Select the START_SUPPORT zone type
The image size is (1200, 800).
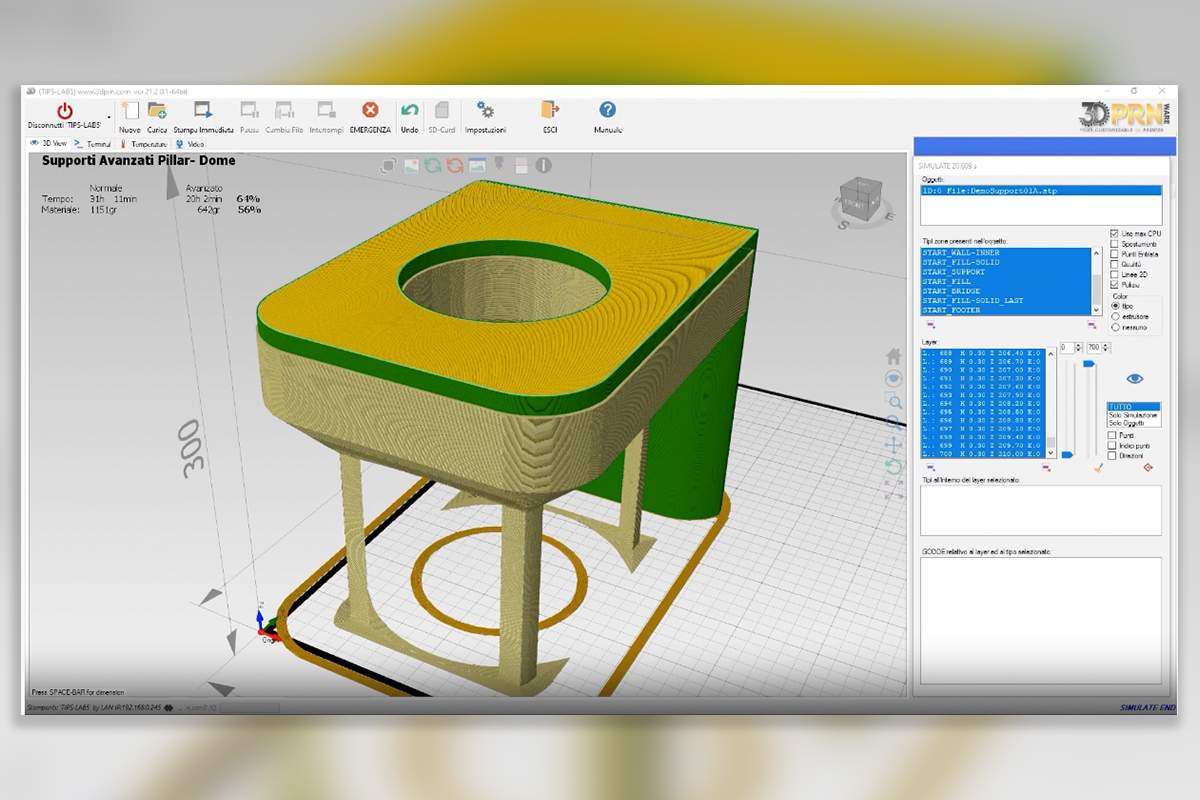point(1005,272)
